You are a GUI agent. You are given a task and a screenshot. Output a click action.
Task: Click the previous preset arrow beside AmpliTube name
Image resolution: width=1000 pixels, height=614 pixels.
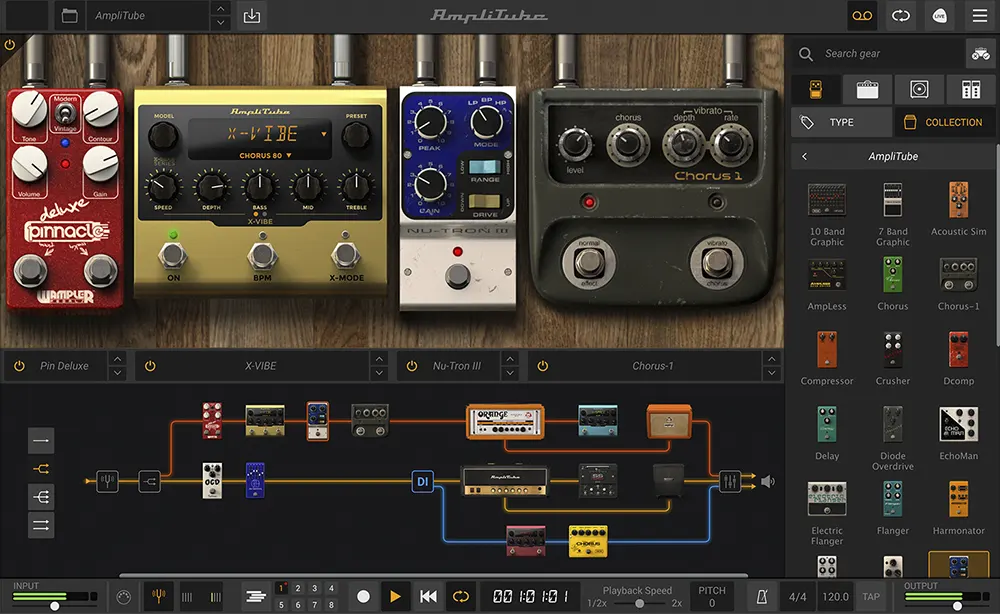coord(221,9)
